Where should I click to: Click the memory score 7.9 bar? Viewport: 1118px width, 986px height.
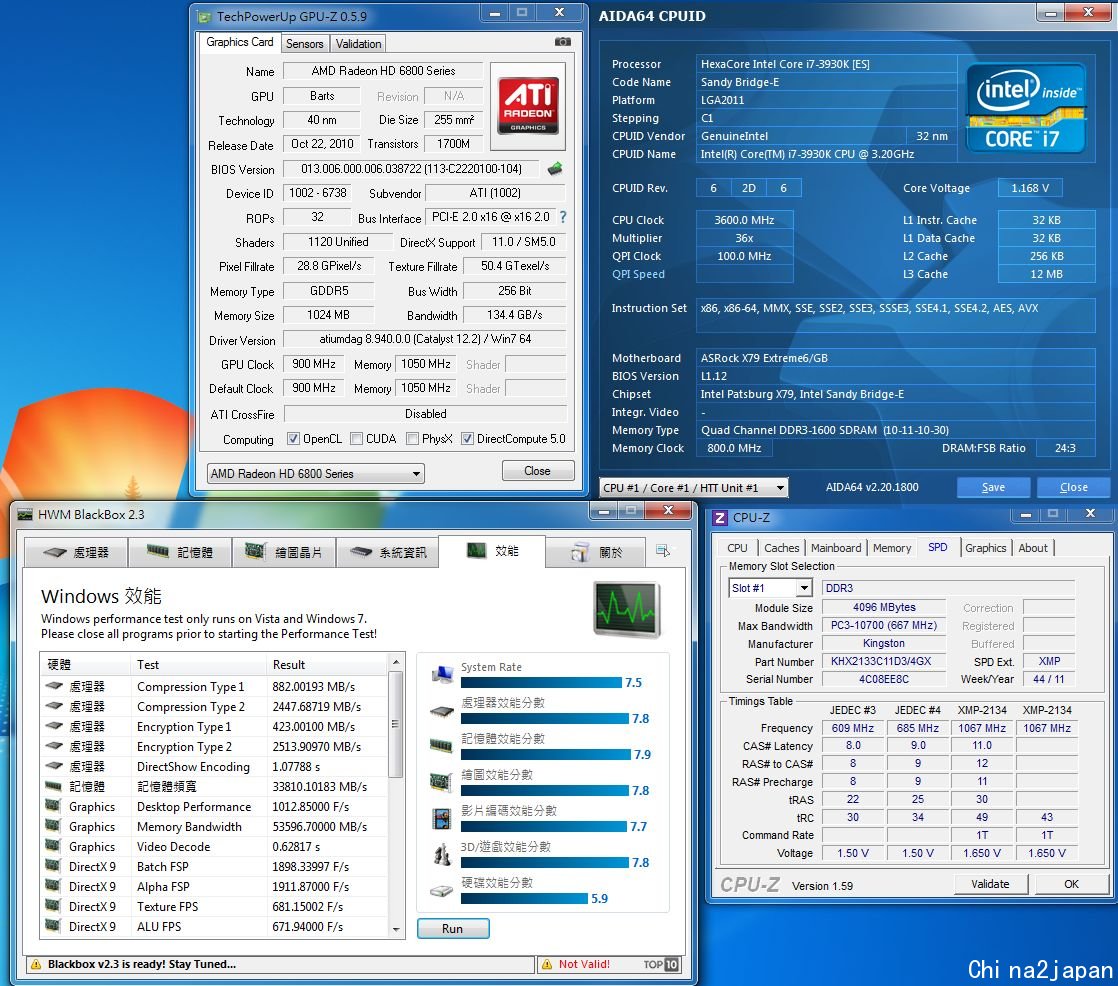pos(546,755)
